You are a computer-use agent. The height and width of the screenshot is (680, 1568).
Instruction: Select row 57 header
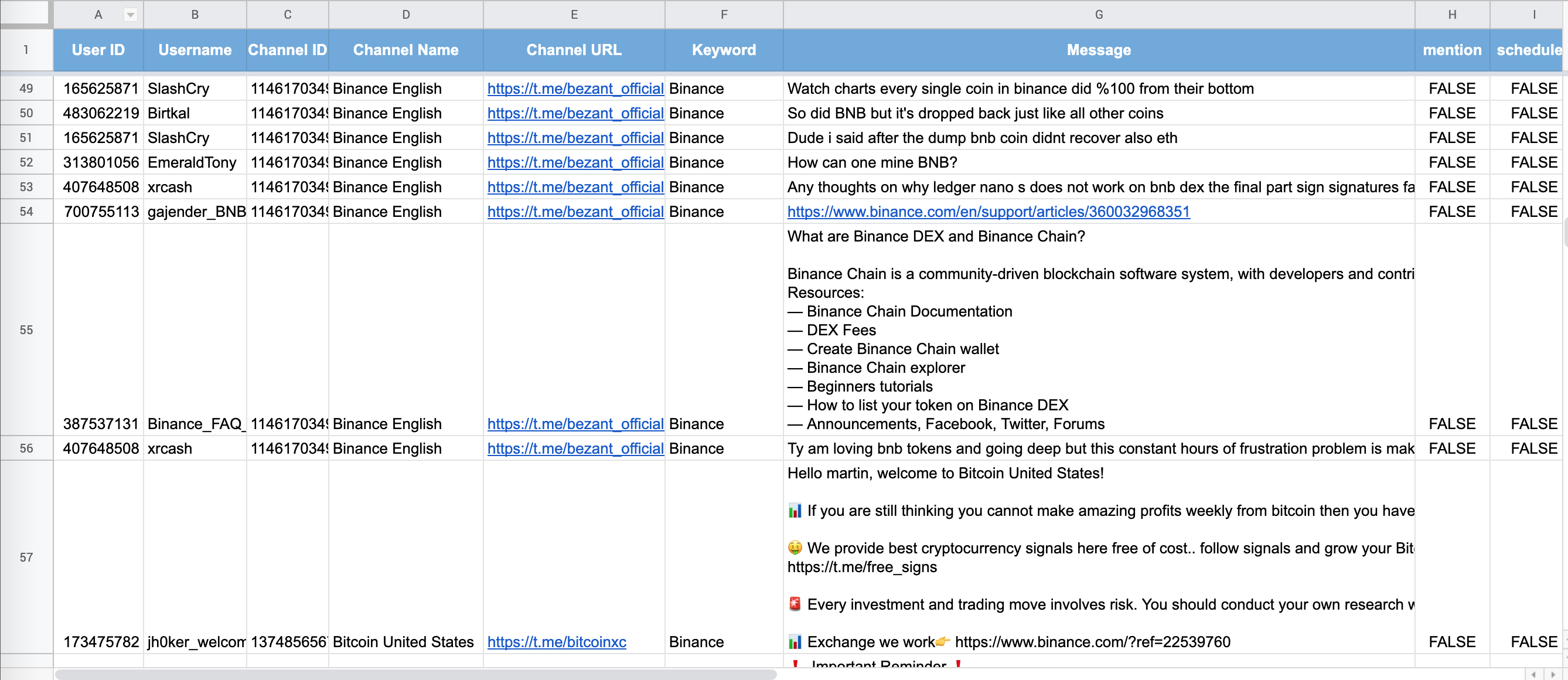(x=26, y=556)
